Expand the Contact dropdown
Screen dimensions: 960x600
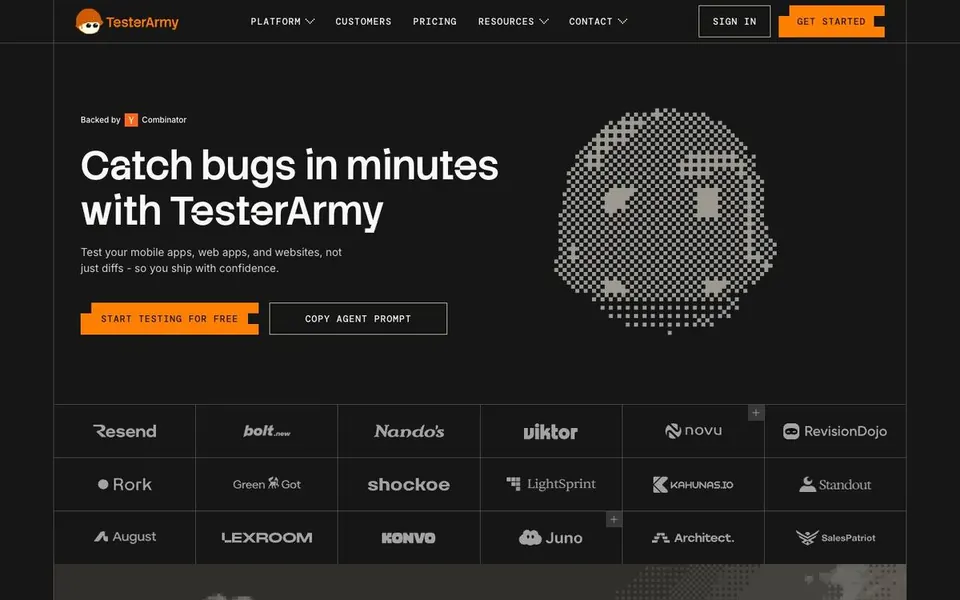[x=598, y=21]
